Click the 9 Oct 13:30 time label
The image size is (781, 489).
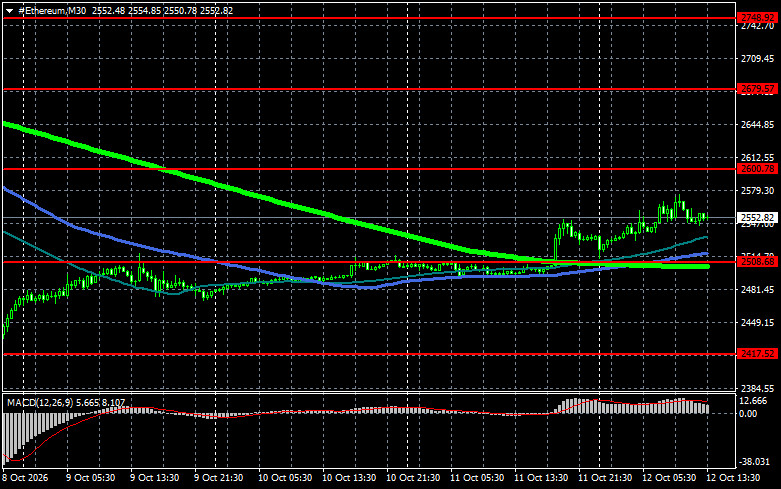[x=154, y=478]
